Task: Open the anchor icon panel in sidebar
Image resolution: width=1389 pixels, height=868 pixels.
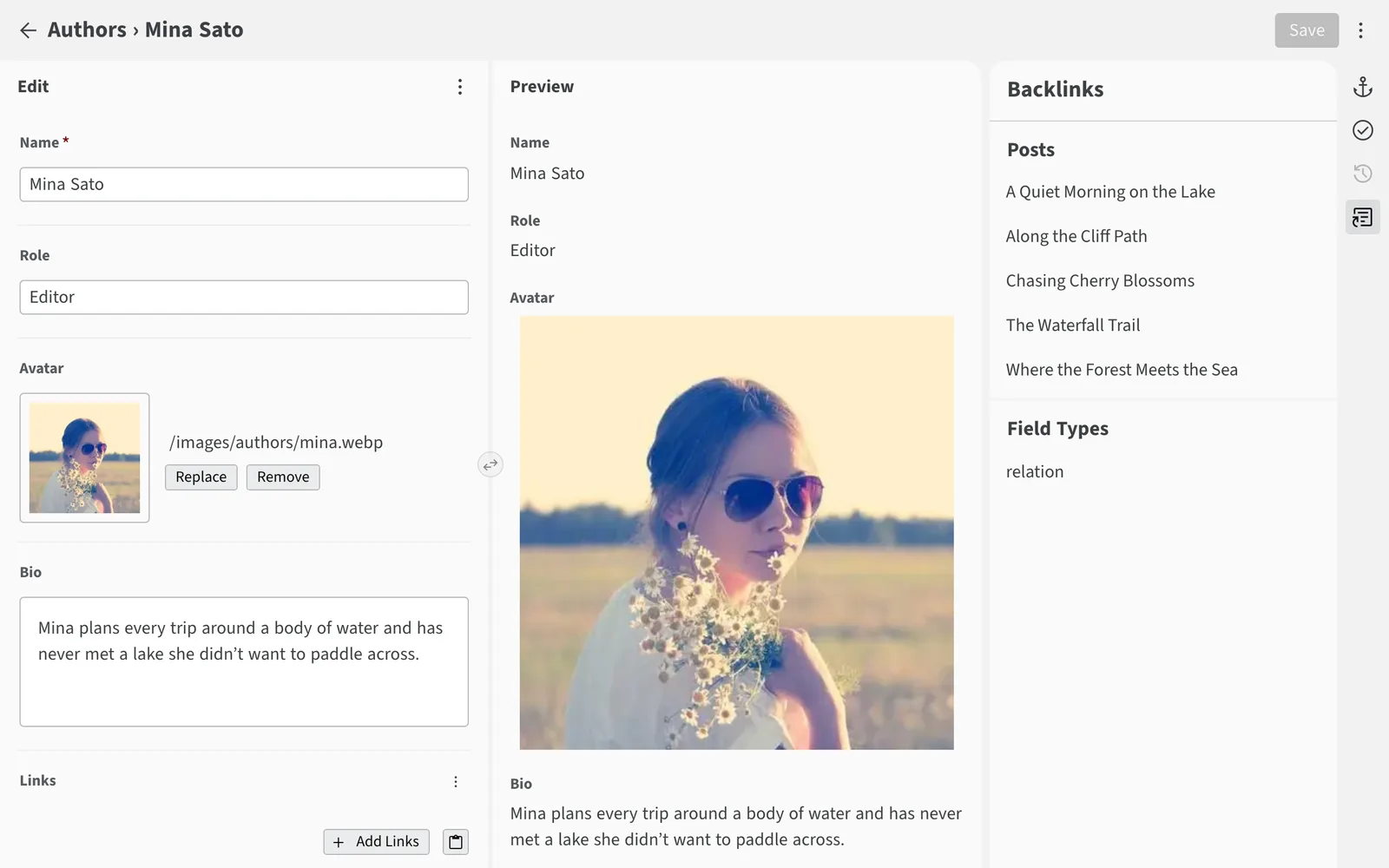Action: click(x=1363, y=87)
